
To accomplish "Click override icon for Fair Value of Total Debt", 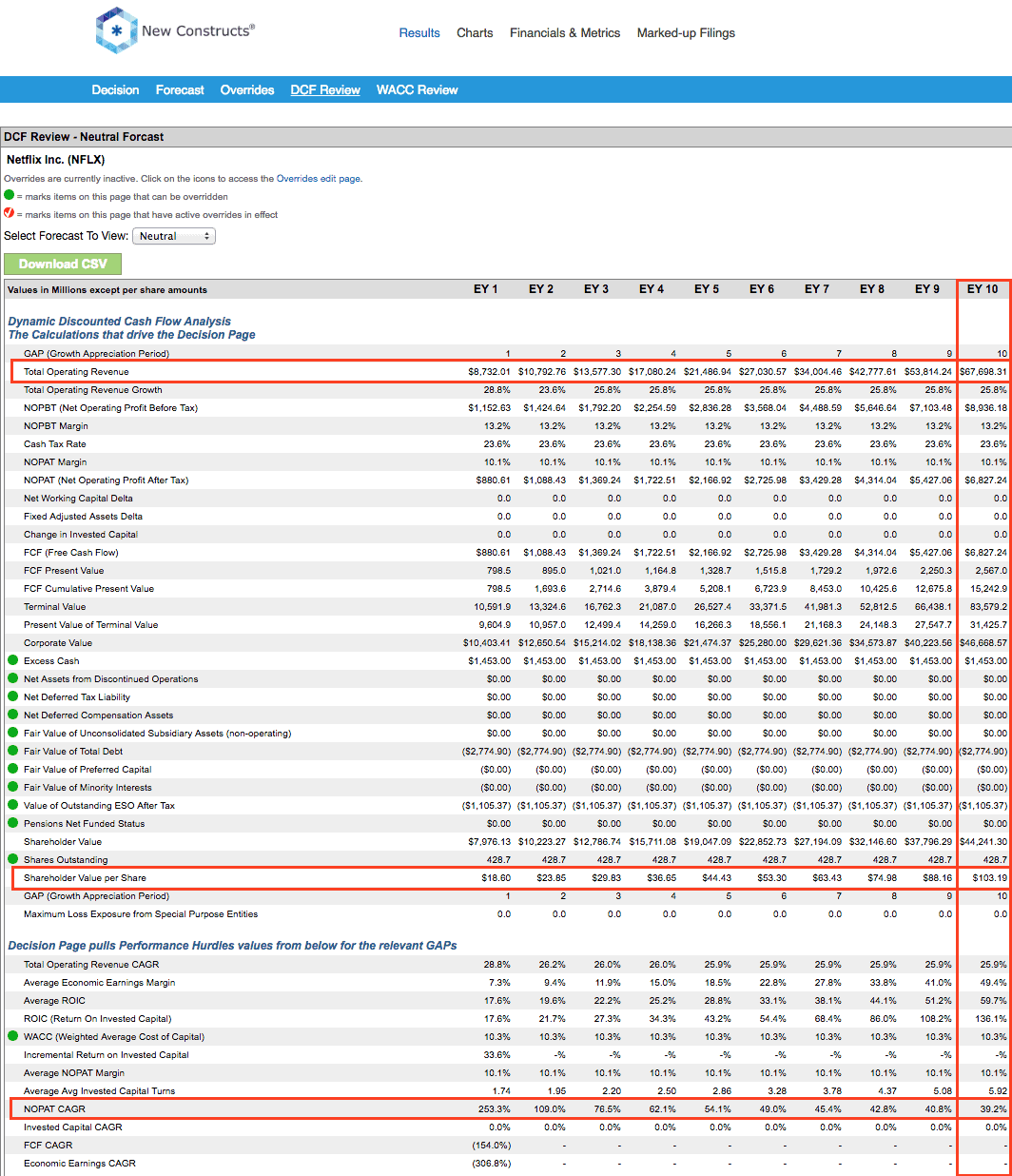I will (x=13, y=751).
